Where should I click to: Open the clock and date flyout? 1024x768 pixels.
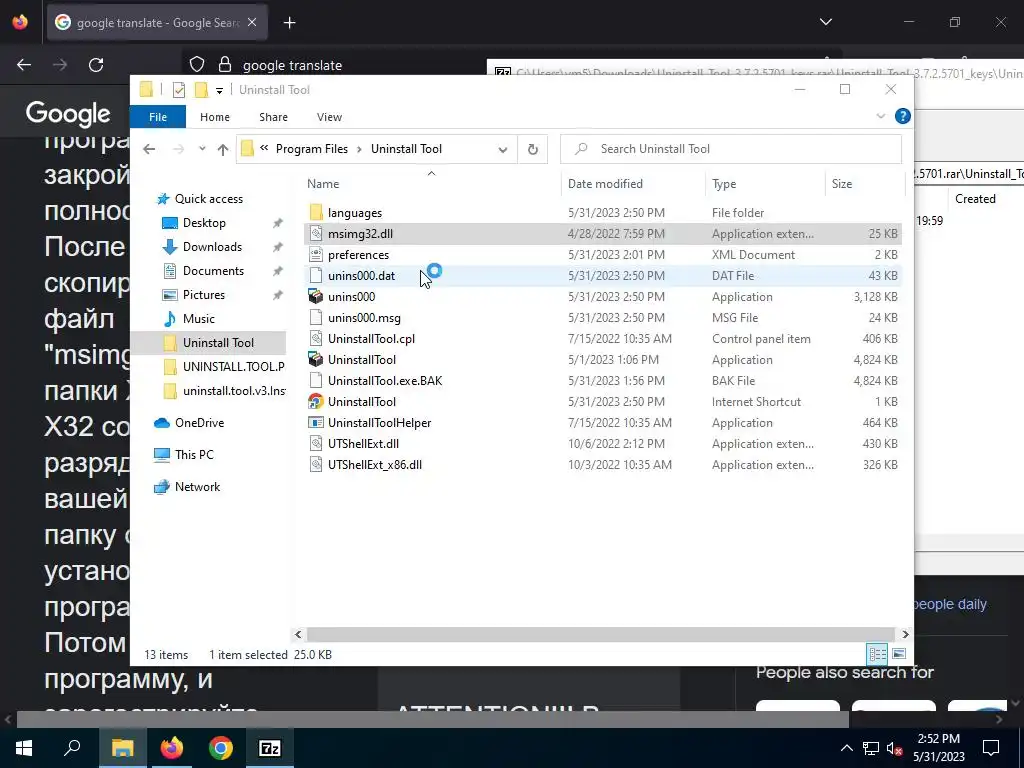[938, 748]
